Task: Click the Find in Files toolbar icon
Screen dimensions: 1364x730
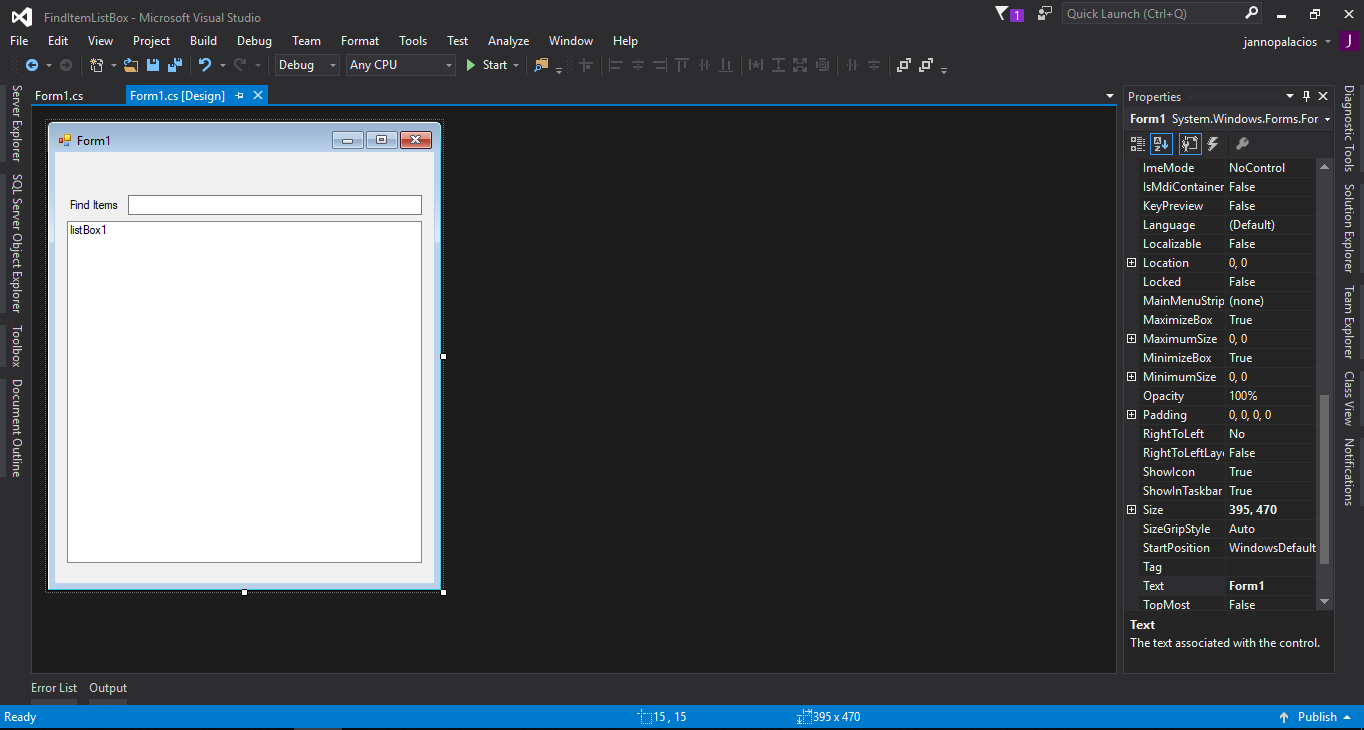Action: tap(542, 65)
